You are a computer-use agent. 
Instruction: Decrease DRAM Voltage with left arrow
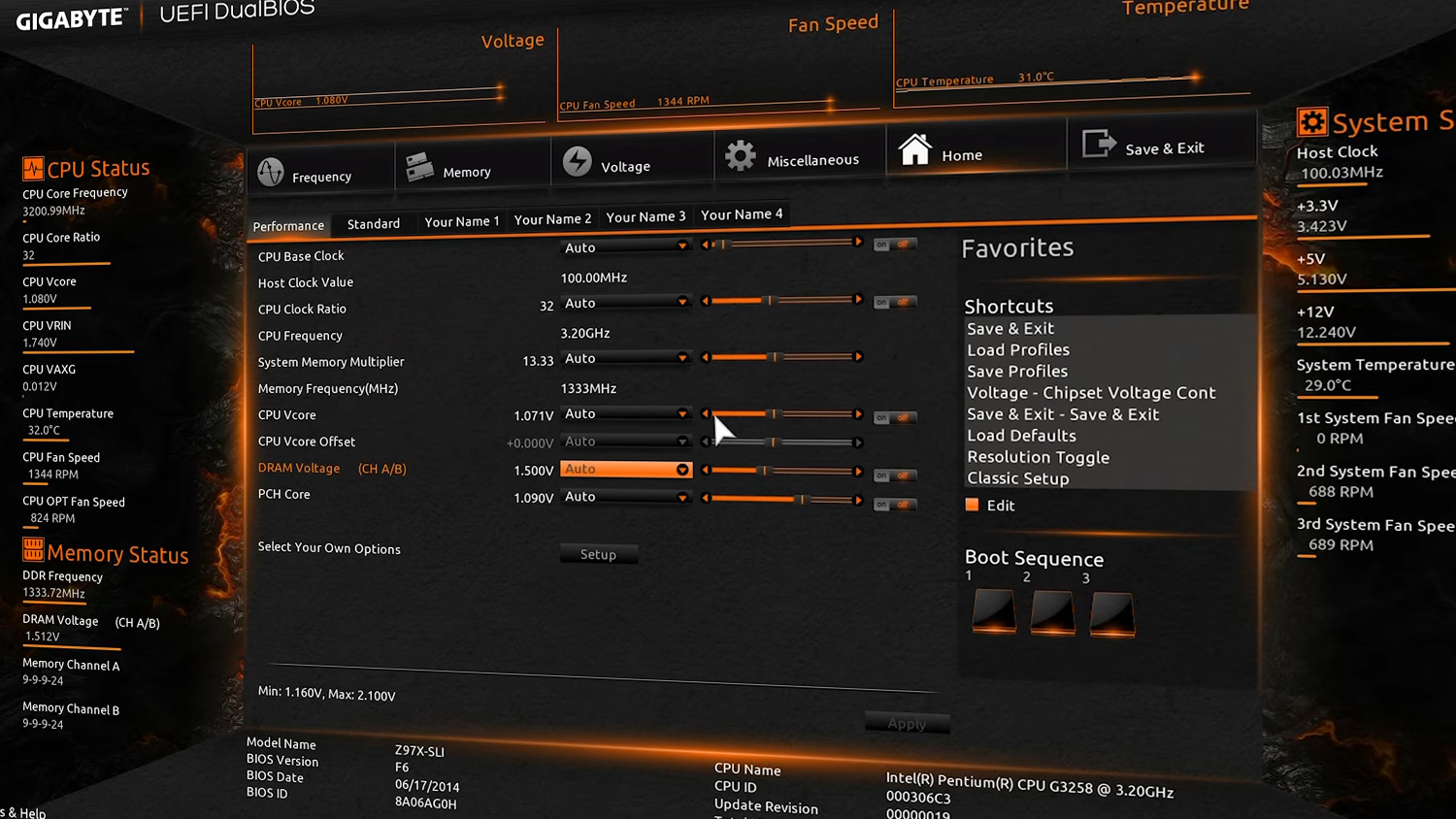(x=706, y=471)
